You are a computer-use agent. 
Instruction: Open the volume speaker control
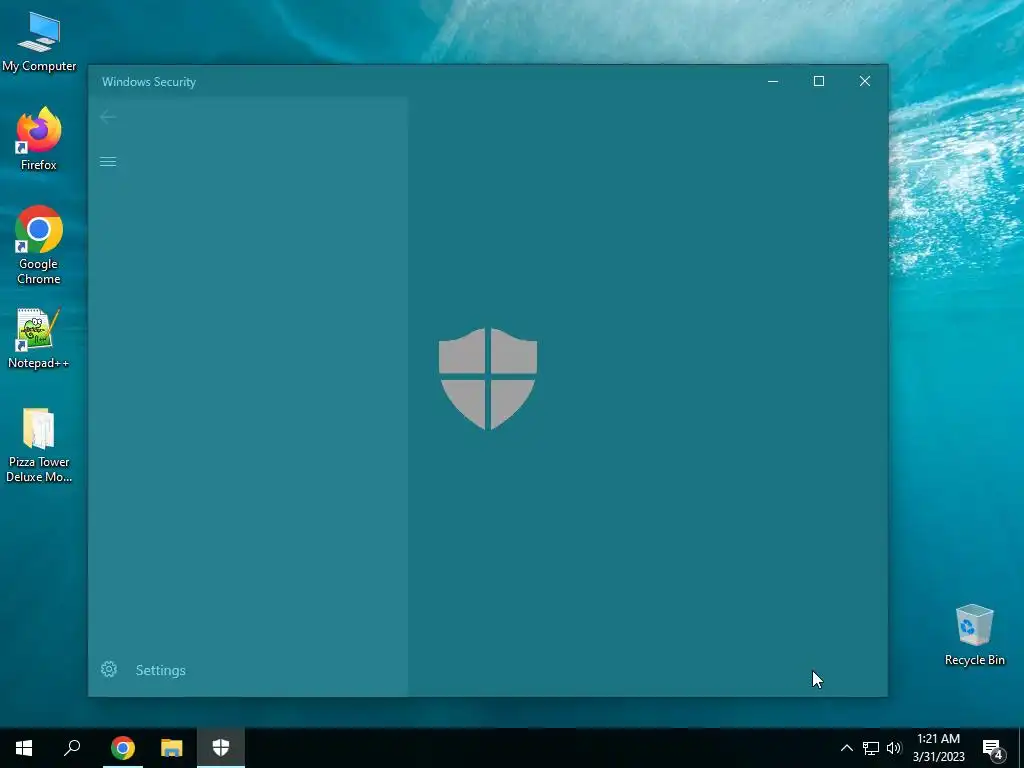point(894,748)
